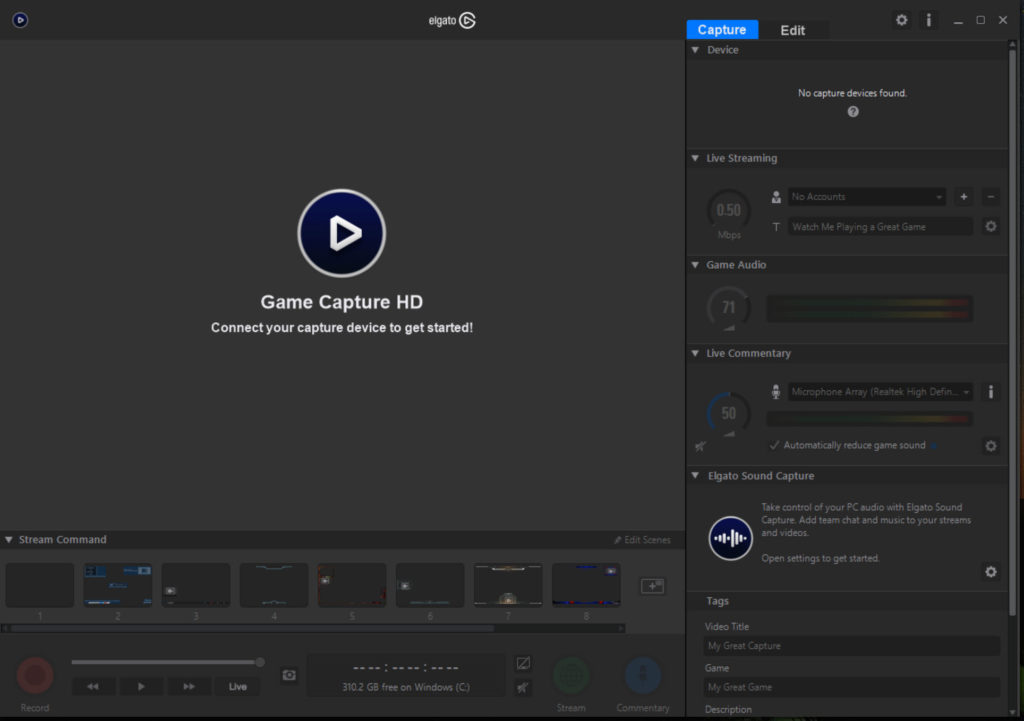Collapse the Device section
The width and height of the screenshot is (1024, 721).
click(x=696, y=50)
